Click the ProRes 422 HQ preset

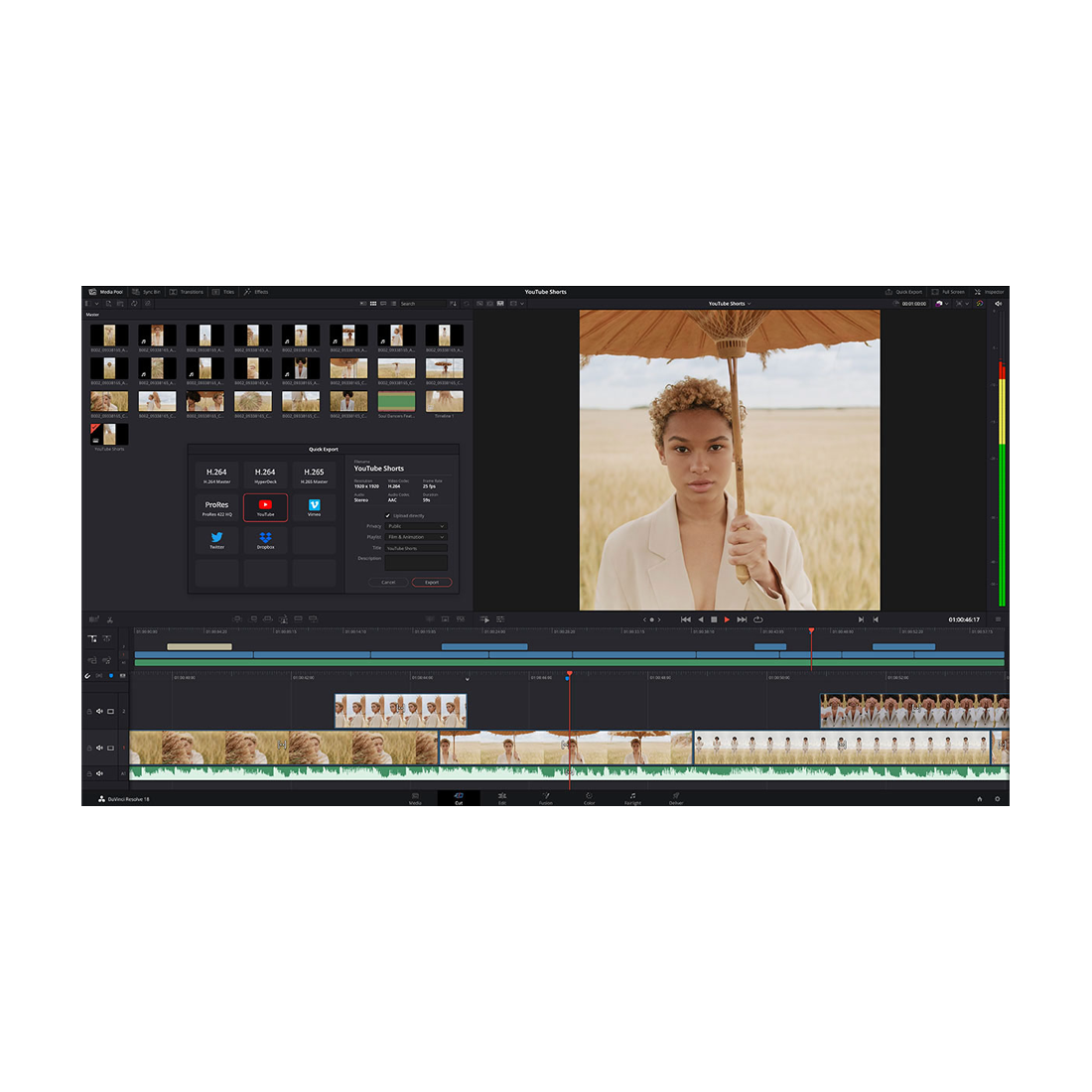tap(216, 507)
